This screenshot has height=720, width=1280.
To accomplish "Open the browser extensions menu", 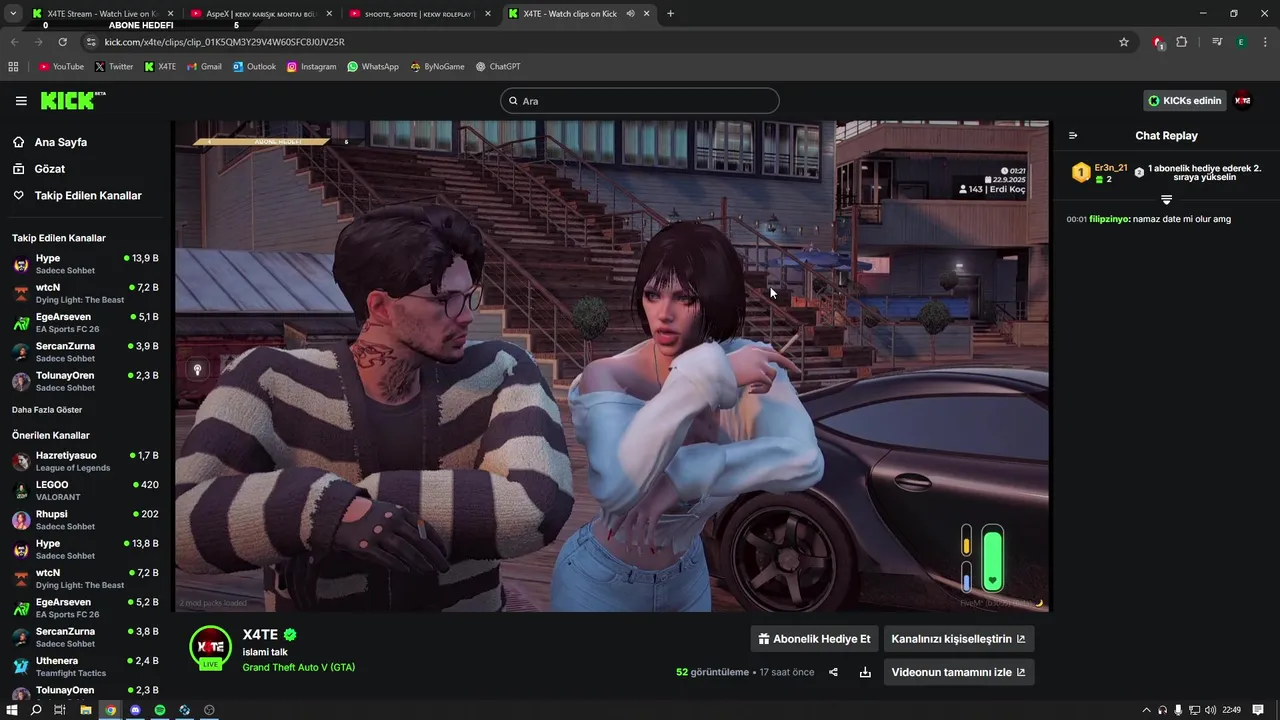I will (1182, 42).
